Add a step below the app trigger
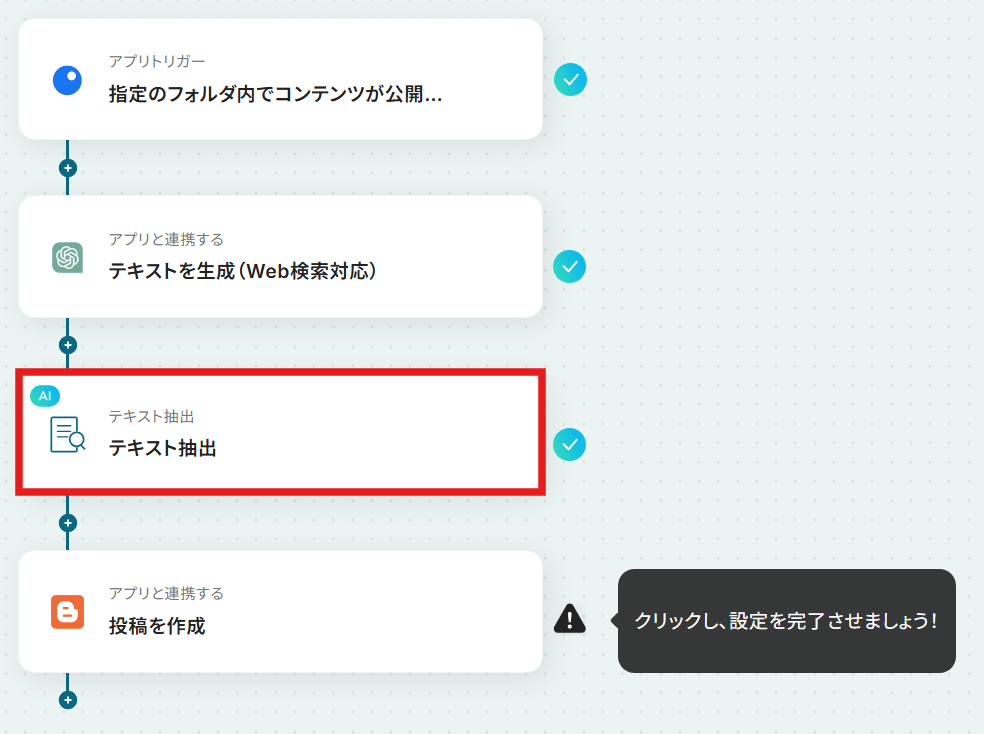This screenshot has width=984, height=734. point(68,168)
